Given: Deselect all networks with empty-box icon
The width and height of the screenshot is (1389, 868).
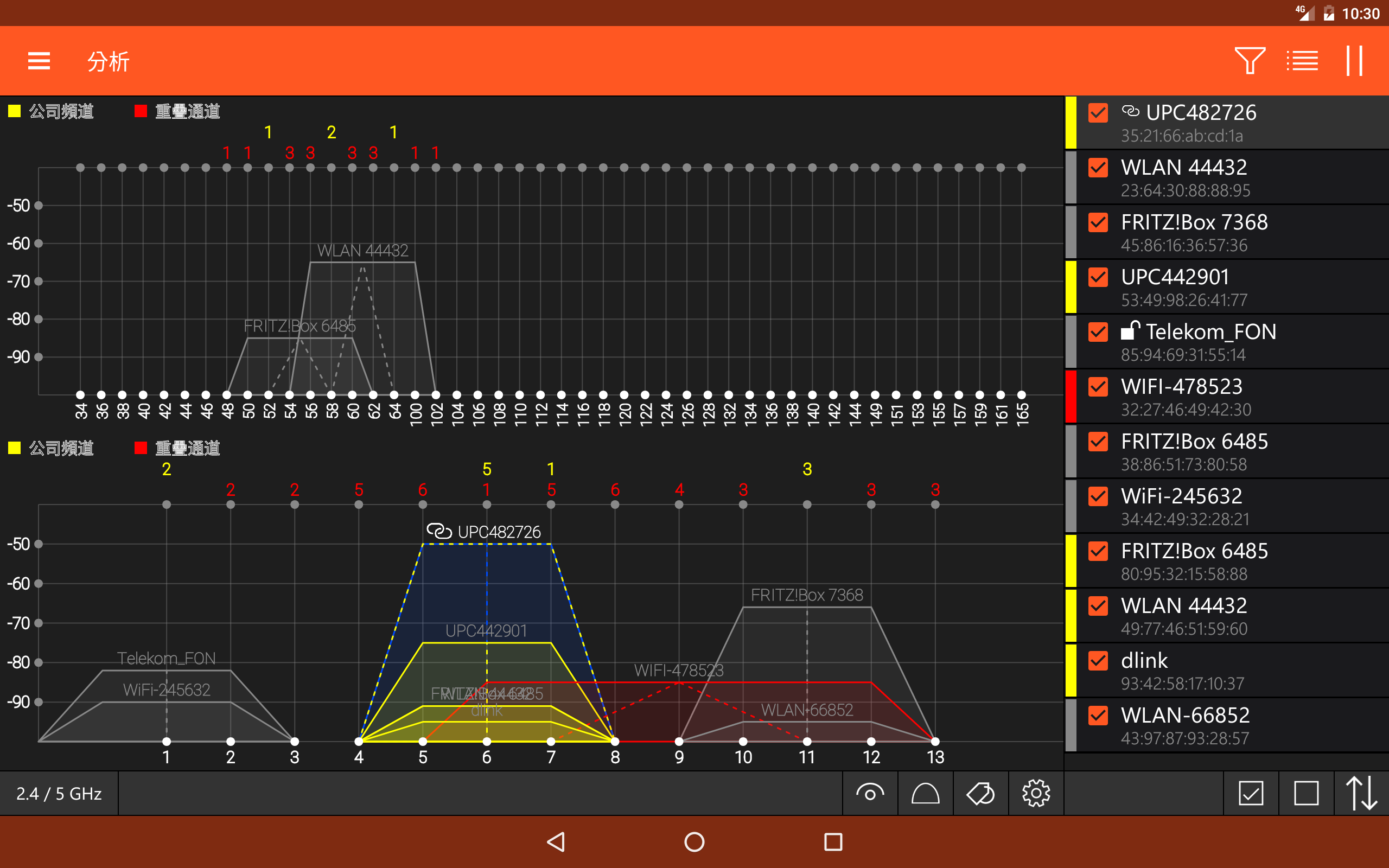Looking at the screenshot, I should (1306, 793).
